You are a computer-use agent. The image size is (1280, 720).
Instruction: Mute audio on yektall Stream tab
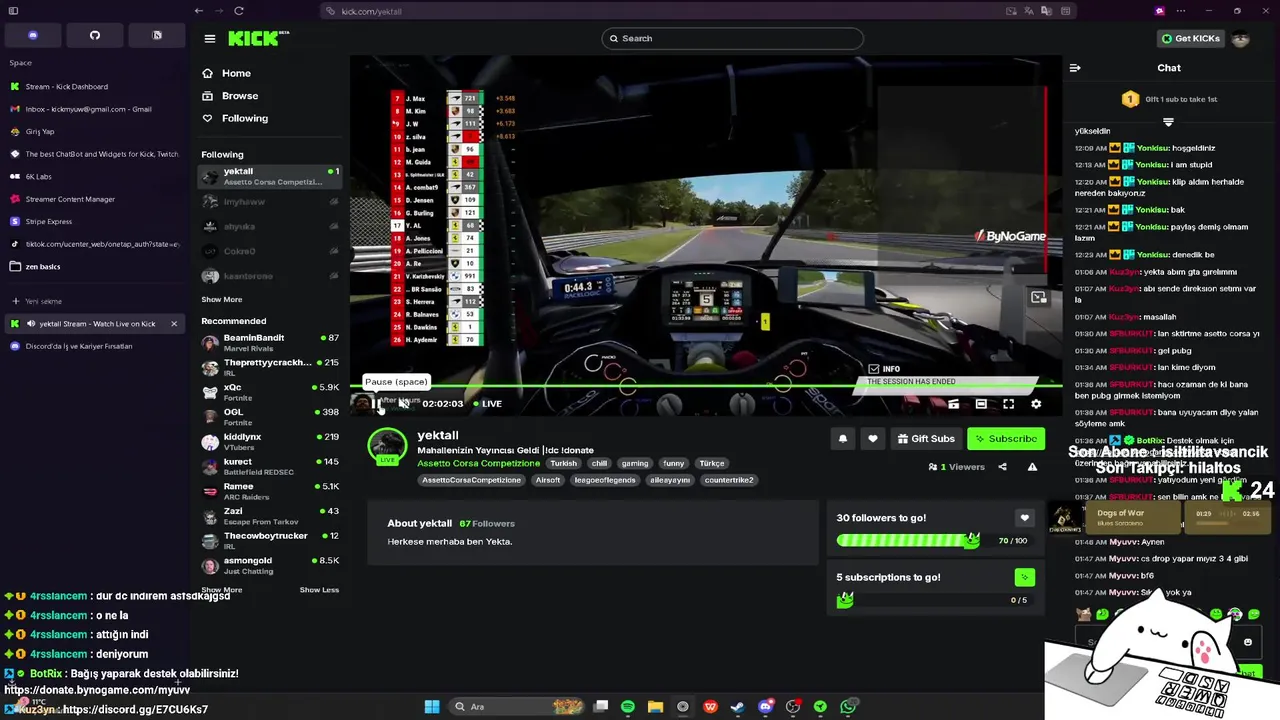click(32, 324)
